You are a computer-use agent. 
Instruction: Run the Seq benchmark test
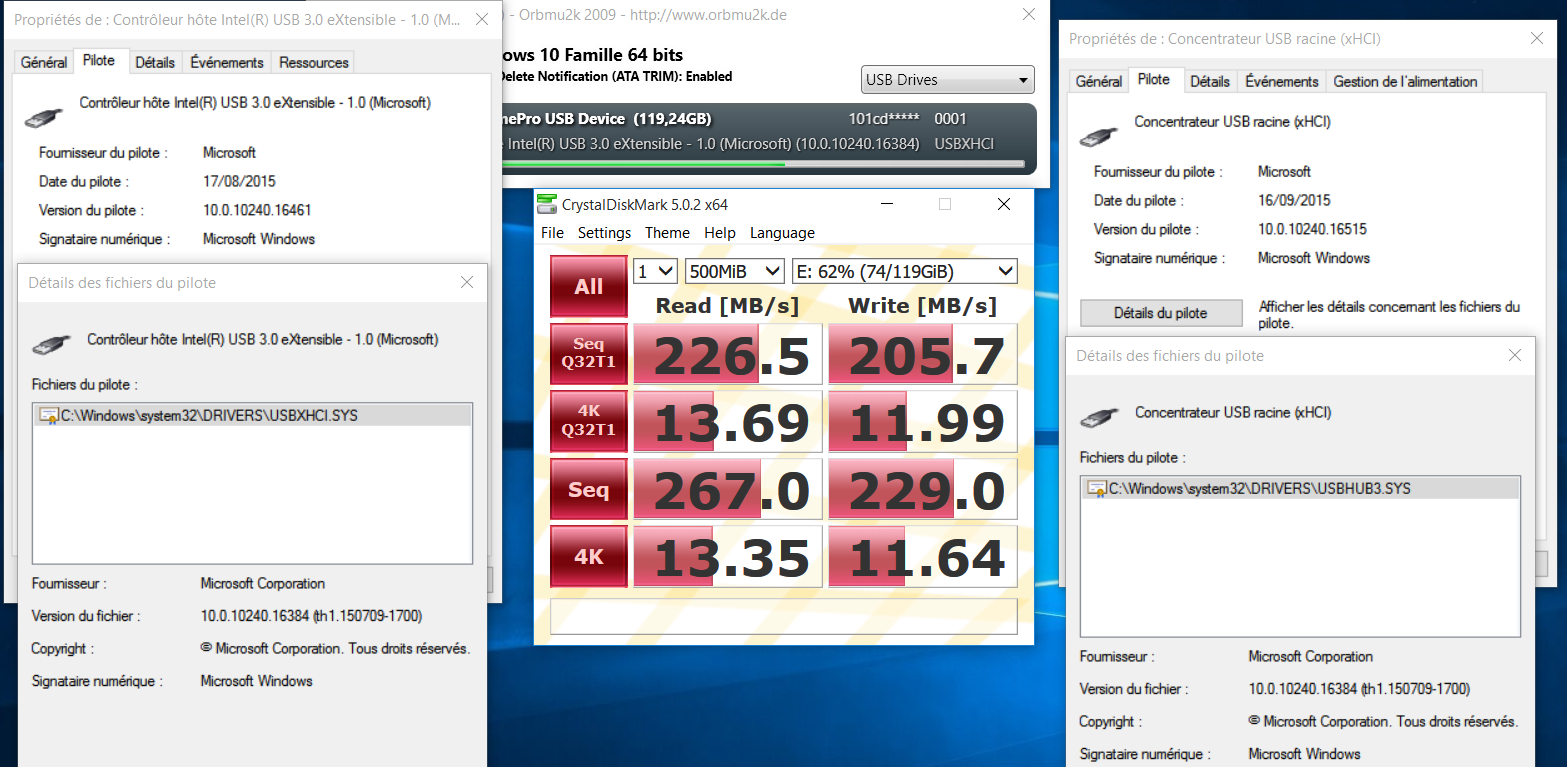pos(589,489)
